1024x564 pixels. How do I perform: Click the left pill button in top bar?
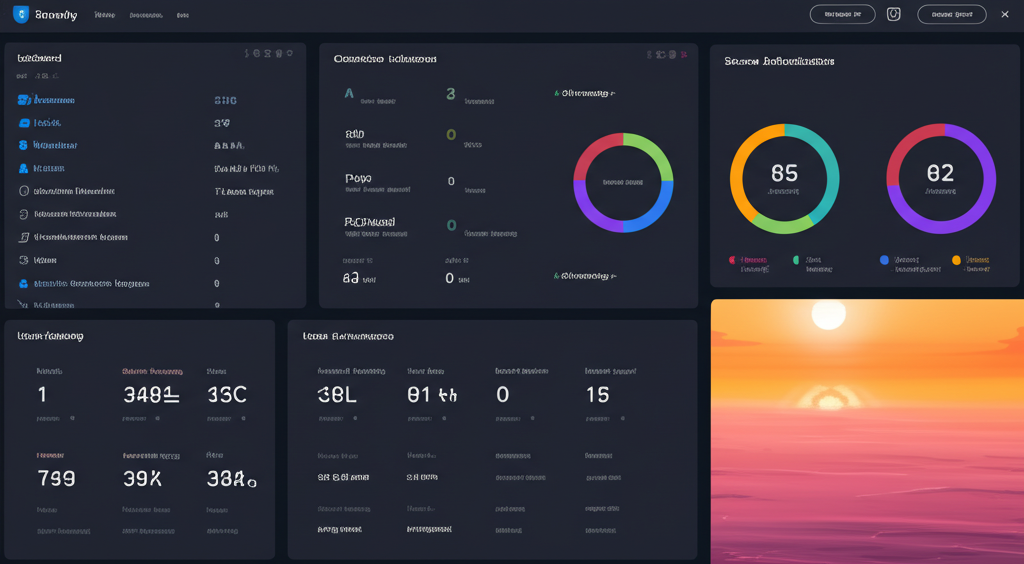[842, 14]
